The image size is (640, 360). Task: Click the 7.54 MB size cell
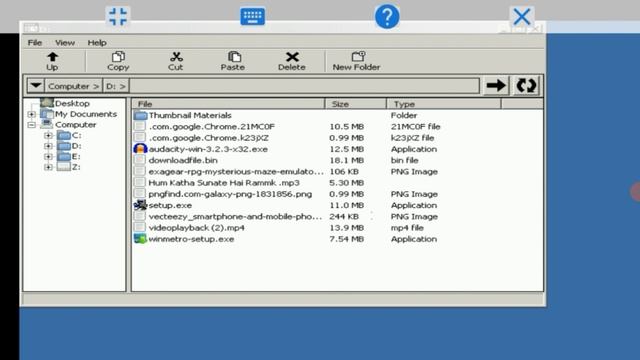pos(347,239)
